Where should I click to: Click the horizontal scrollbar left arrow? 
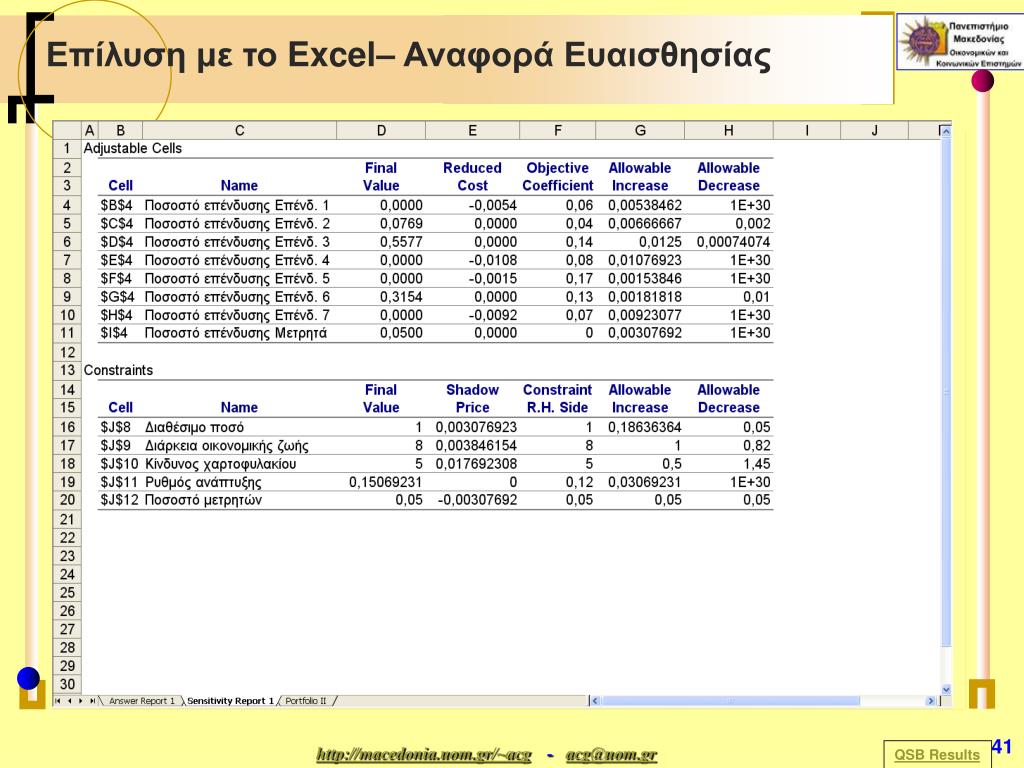coord(594,701)
